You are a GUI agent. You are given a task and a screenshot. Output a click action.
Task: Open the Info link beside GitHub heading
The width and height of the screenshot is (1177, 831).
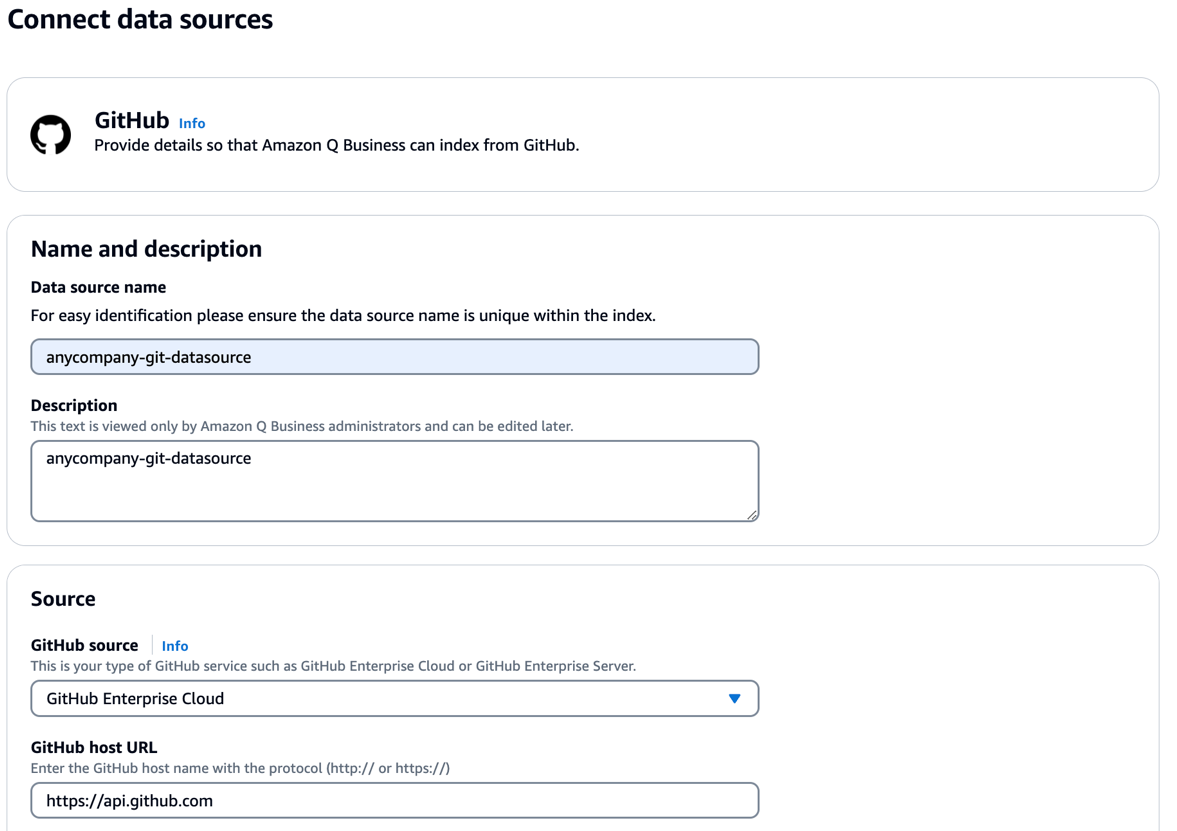coord(192,123)
